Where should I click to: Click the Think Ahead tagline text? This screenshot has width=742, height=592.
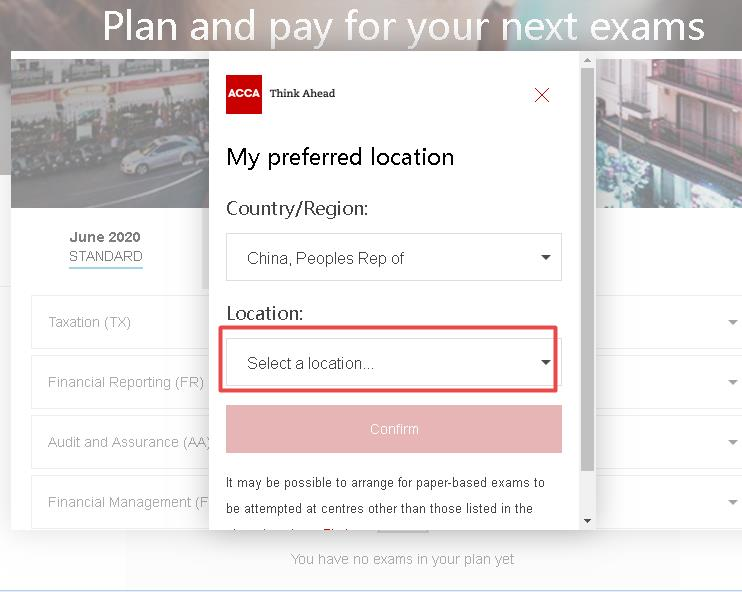(302, 93)
